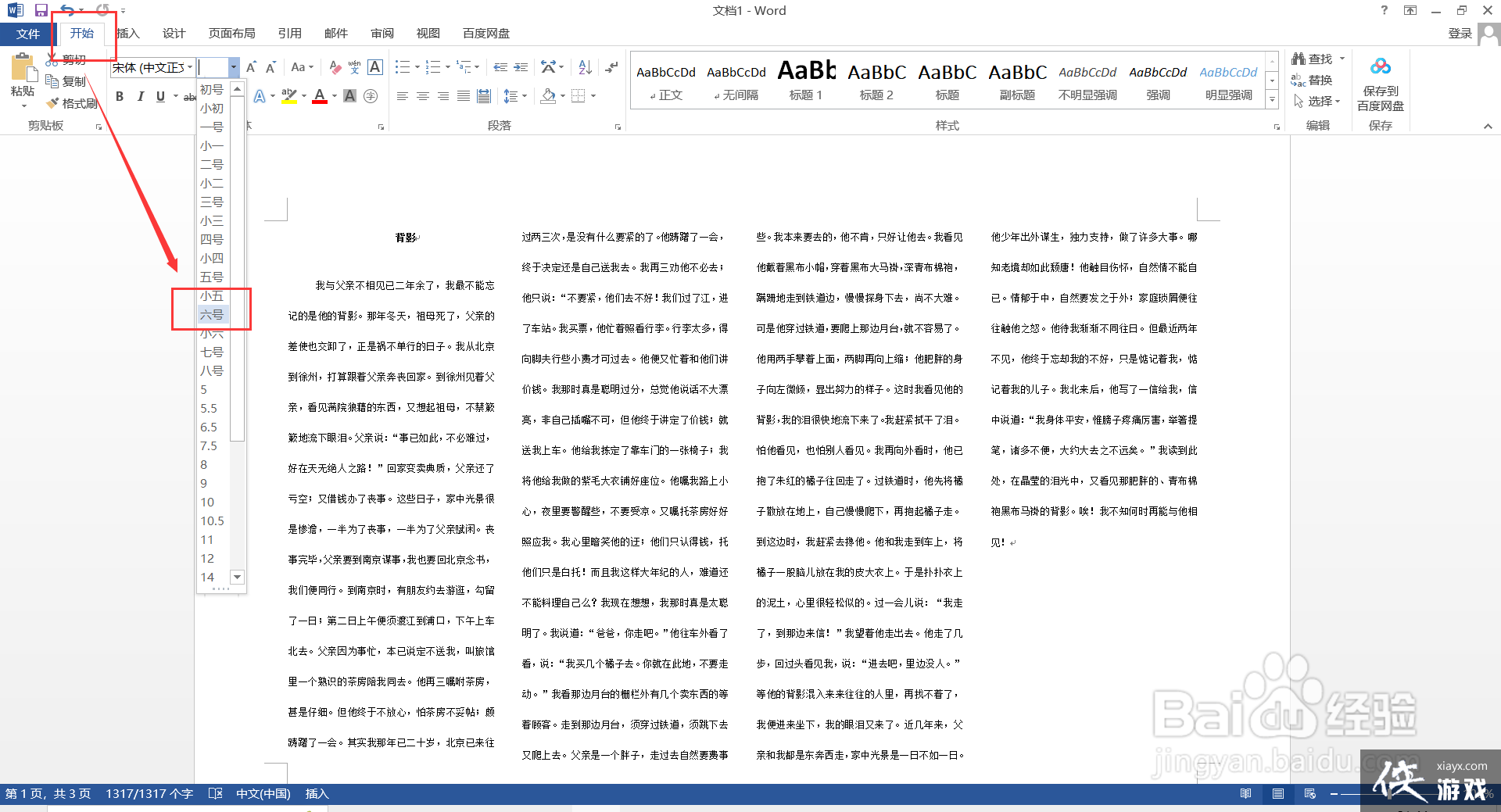Viewport: 1501px width, 812px height.
Task: Clear all formatting with eraser icon
Action: 335,67
